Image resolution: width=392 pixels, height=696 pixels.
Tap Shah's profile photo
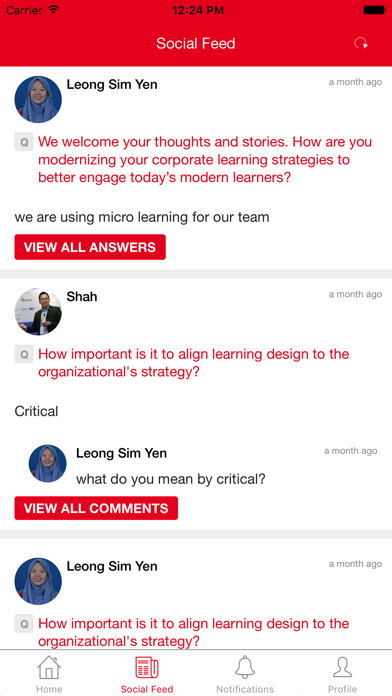click(x=38, y=312)
